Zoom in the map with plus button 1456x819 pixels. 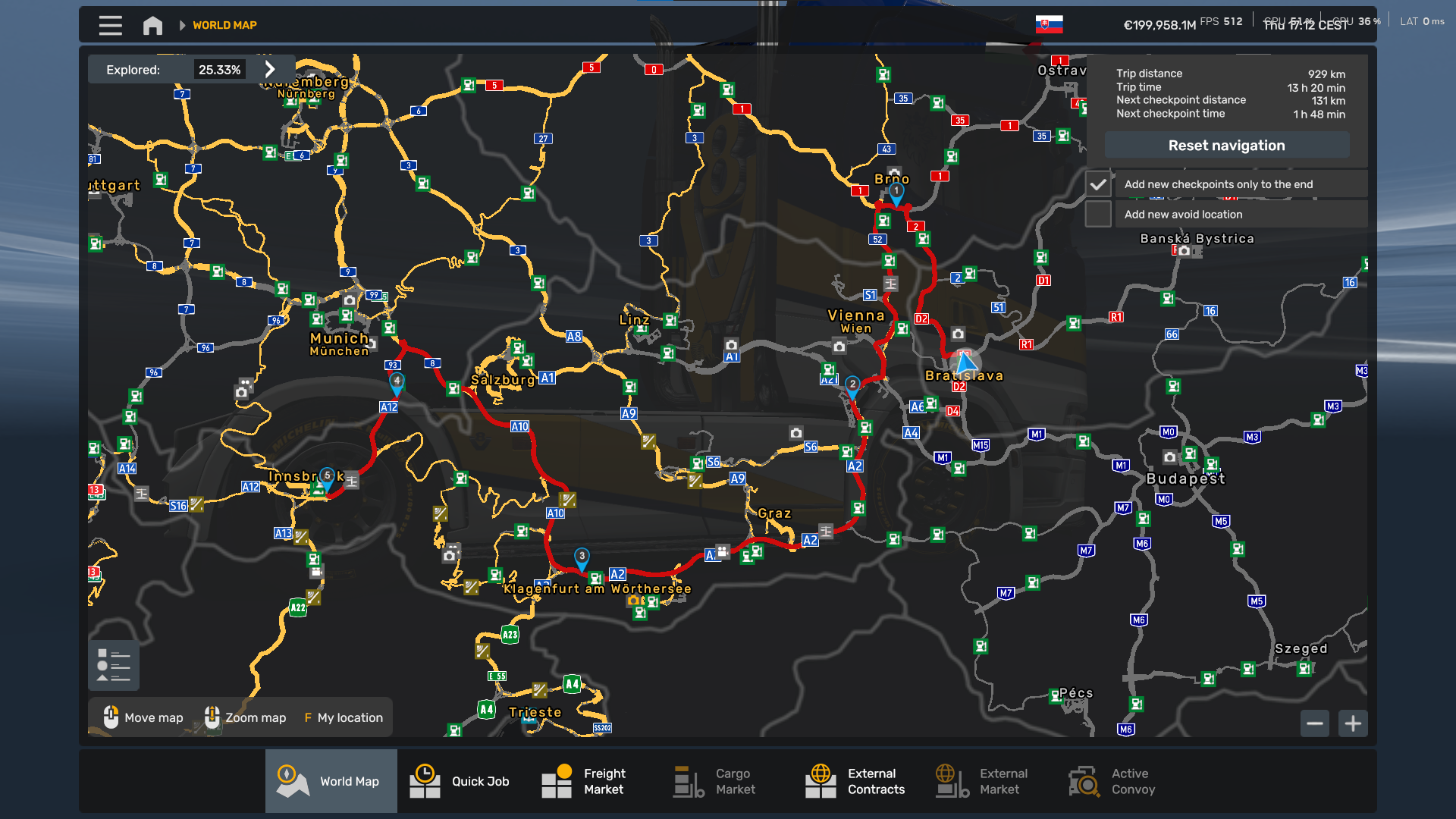1353,723
